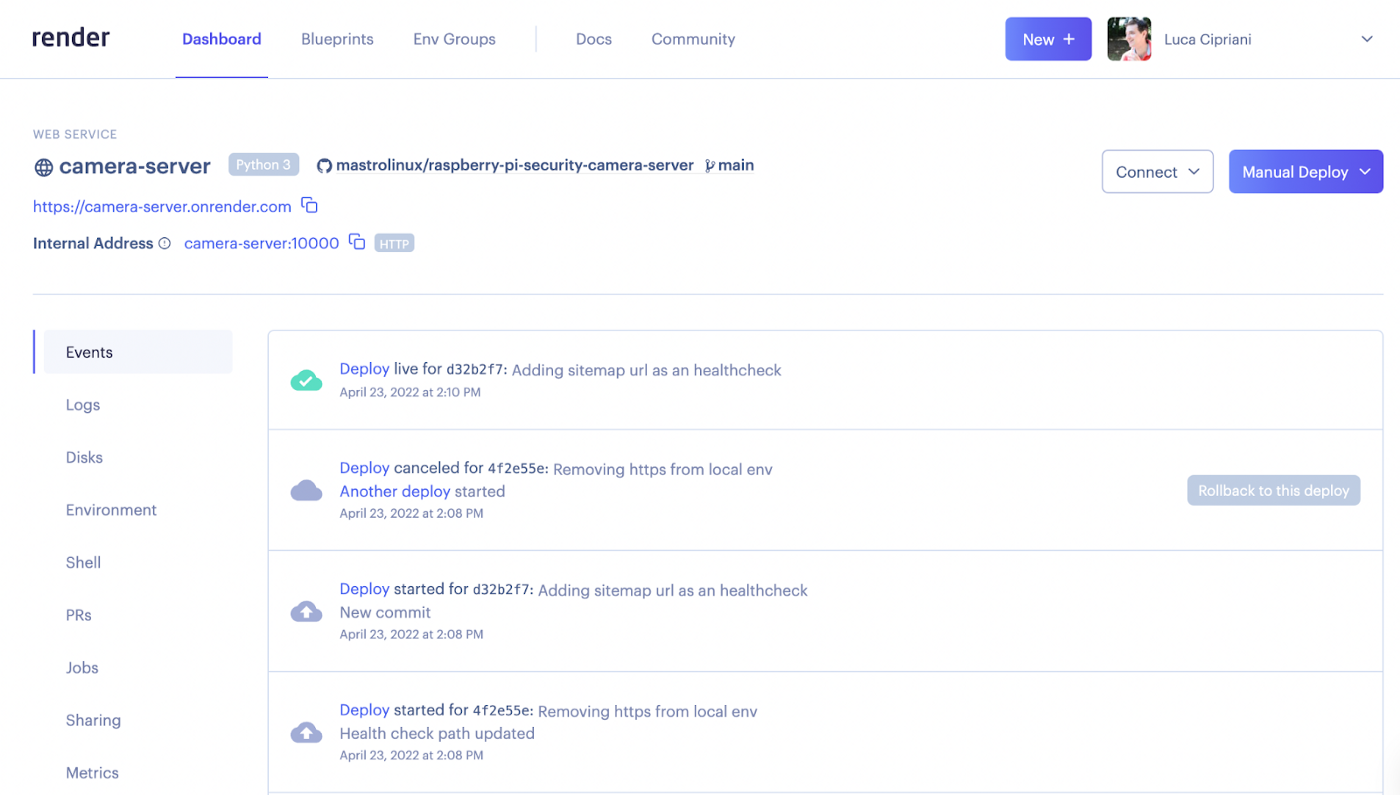Click the GitHub icon beside repository name
Image resolution: width=1400 pixels, height=795 pixels.
point(324,166)
